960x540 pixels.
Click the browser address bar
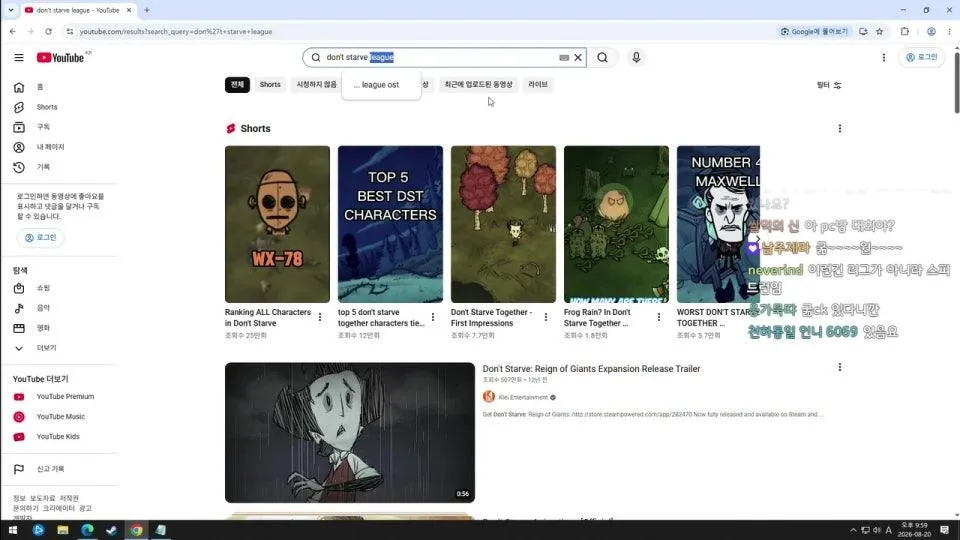point(422,32)
